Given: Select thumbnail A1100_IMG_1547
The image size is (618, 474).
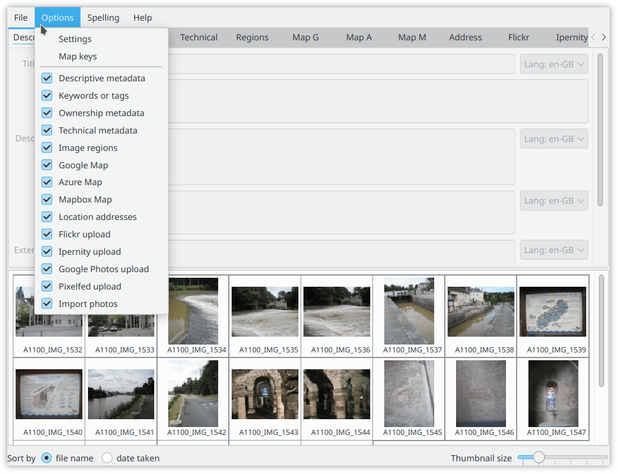Looking at the screenshot, I should coord(553,399).
